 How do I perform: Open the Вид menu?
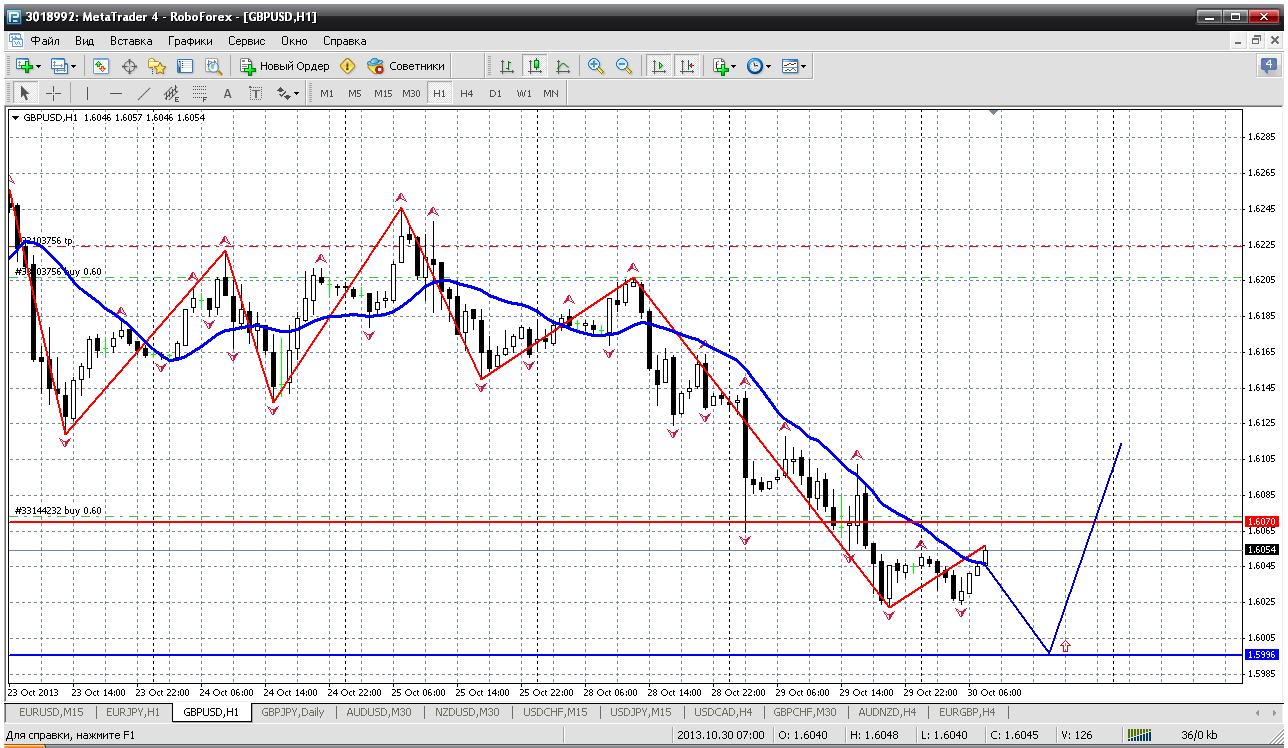point(84,41)
